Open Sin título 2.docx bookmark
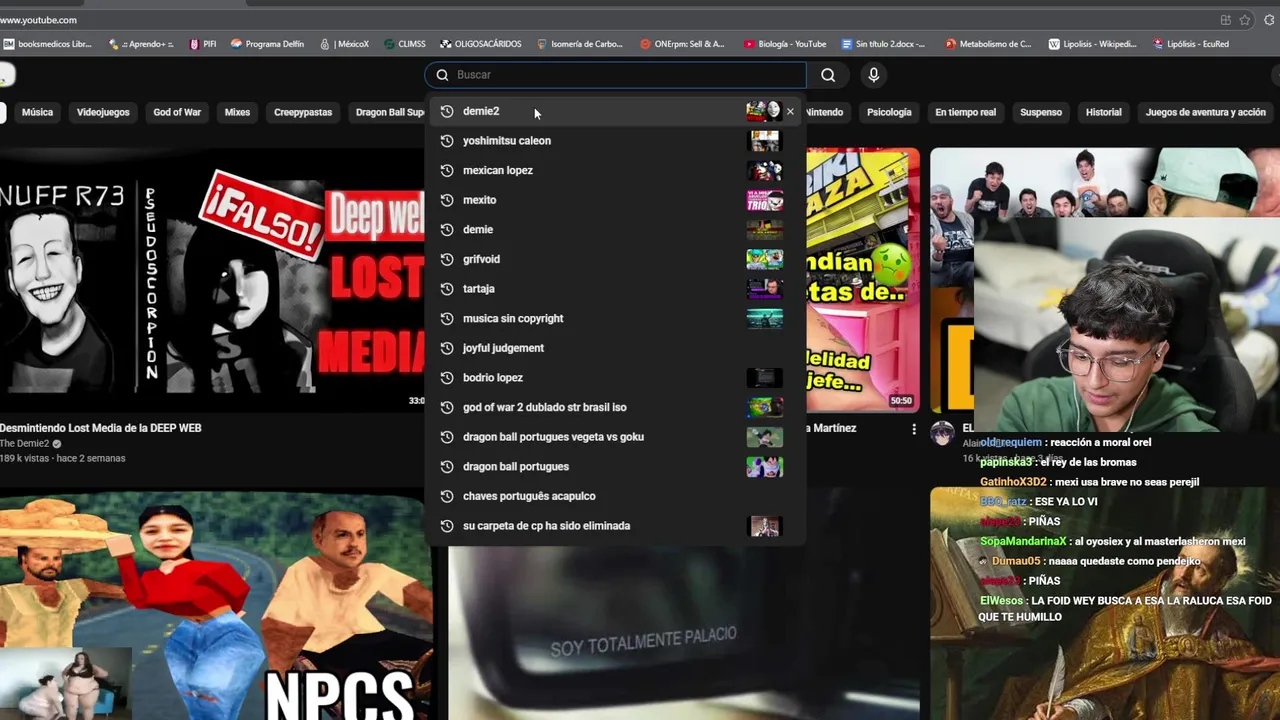 [883, 44]
